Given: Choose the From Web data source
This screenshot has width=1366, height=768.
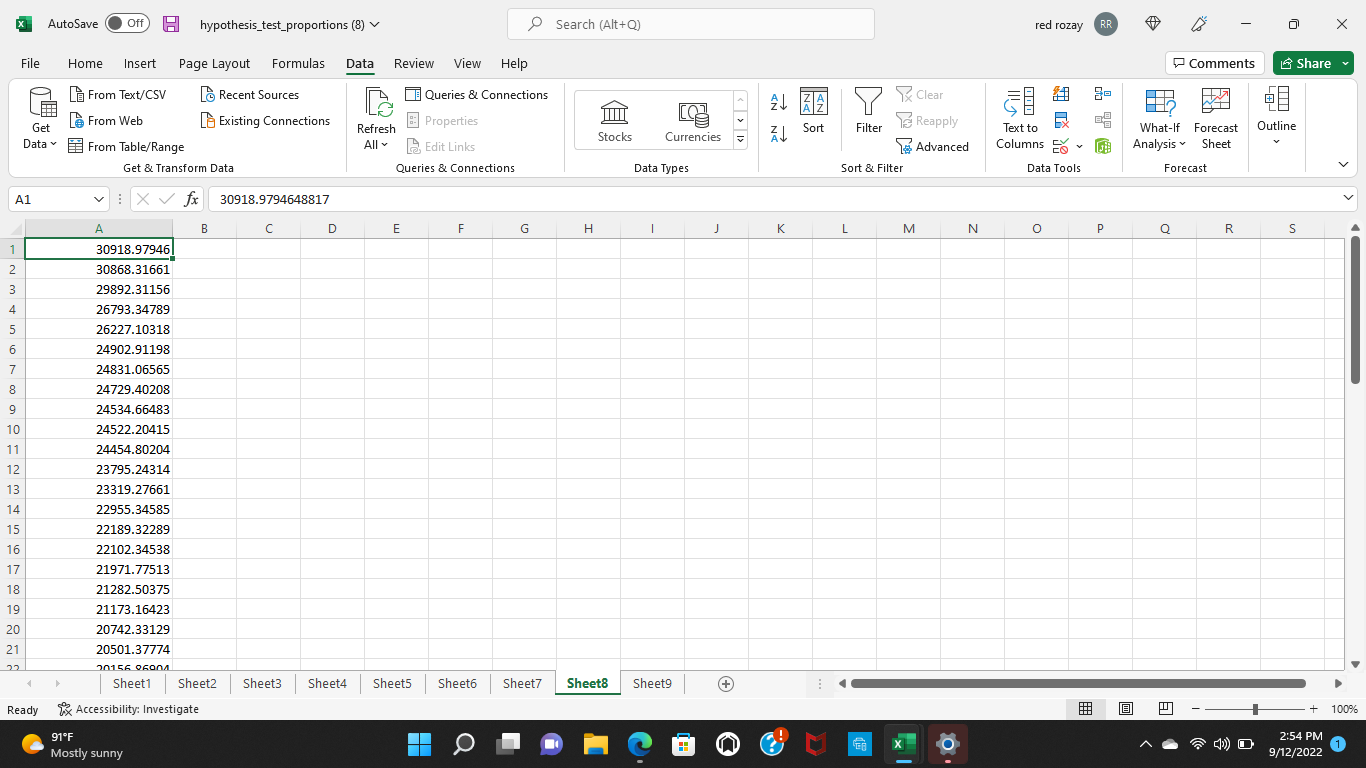Looking at the screenshot, I should (106, 120).
